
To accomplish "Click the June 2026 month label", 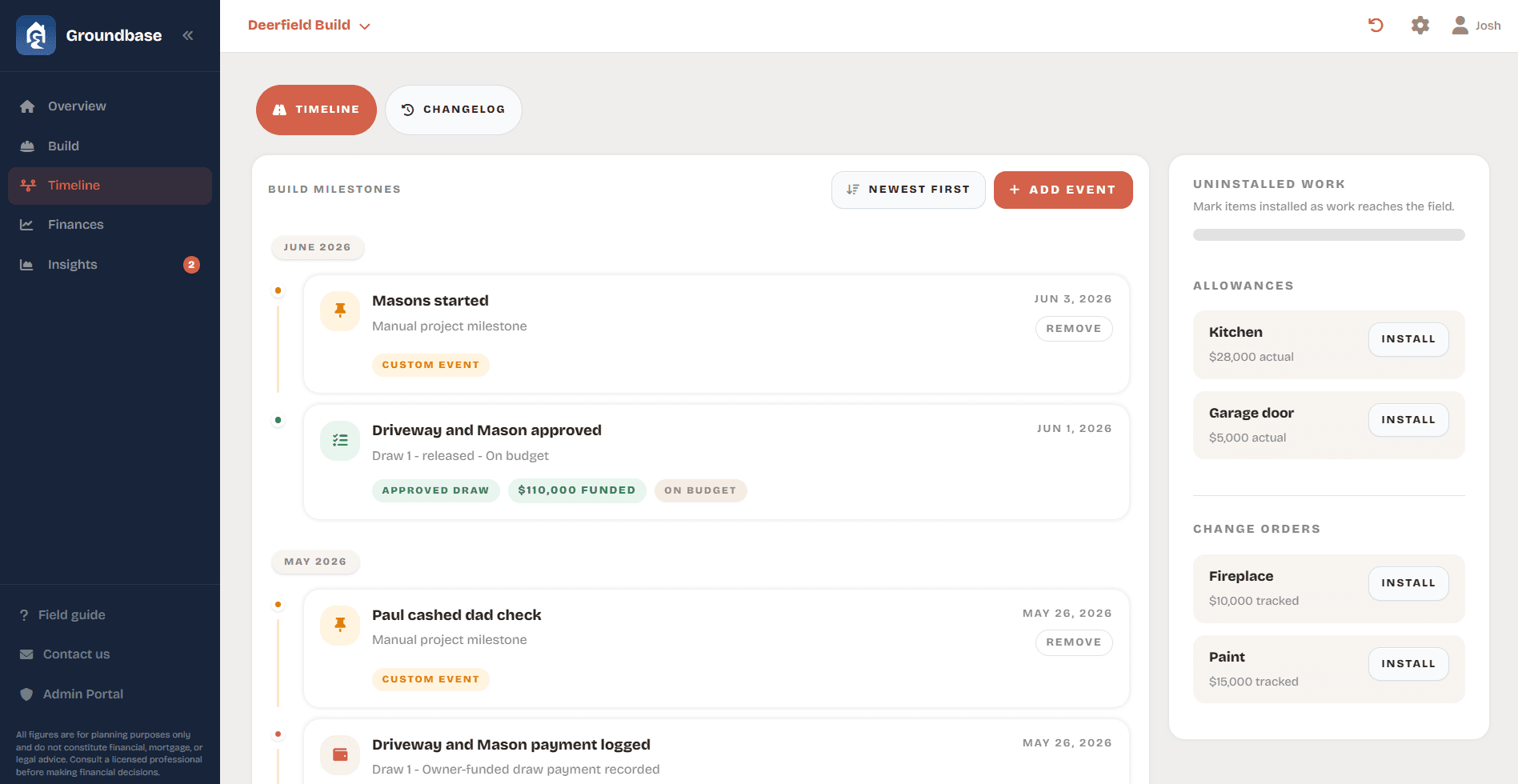I will click(317, 247).
